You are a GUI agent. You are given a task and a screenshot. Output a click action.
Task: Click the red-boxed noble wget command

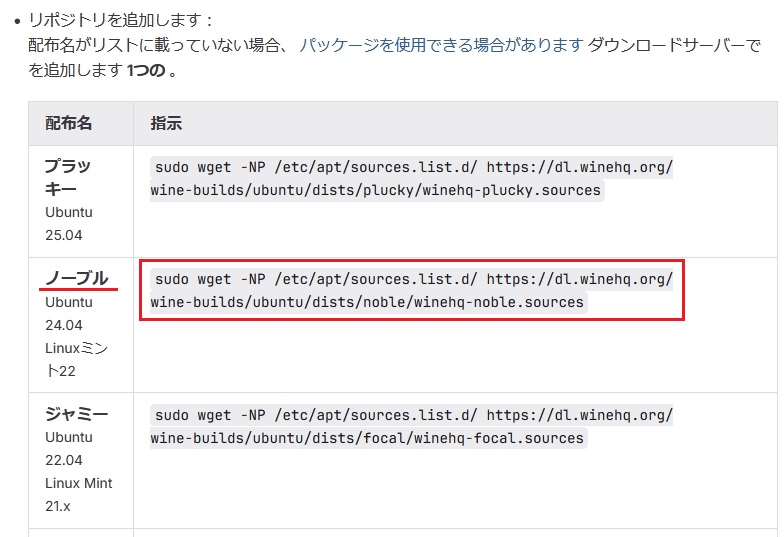pyautogui.click(x=412, y=290)
